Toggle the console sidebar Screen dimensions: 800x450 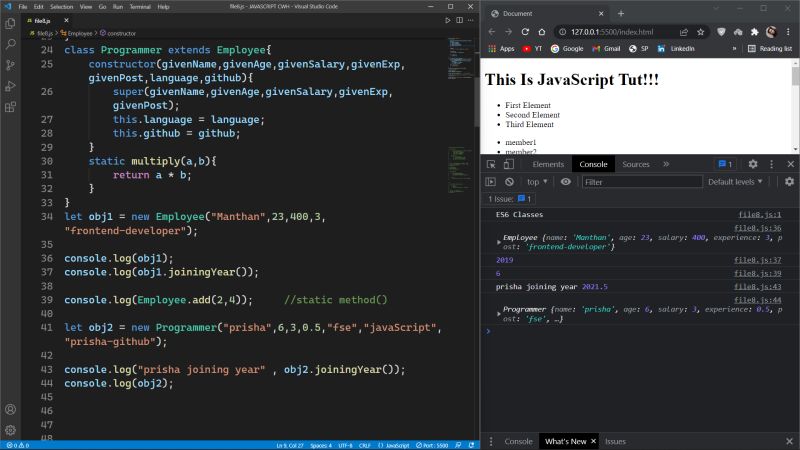click(x=491, y=182)
